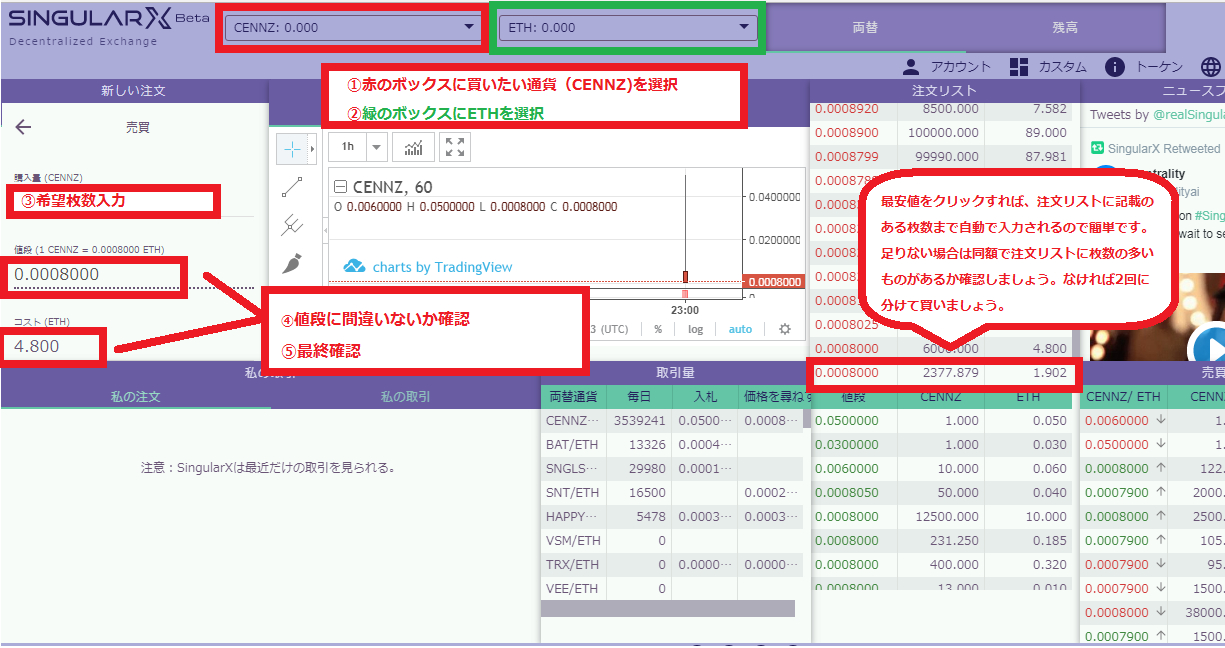1225x648 pixels.
Task: Open the 私の取引 tab
Action: (405, 397)
